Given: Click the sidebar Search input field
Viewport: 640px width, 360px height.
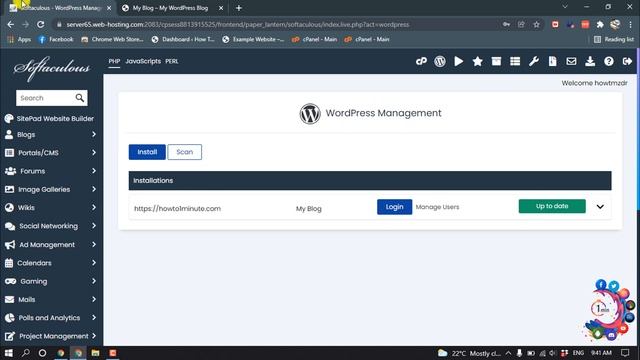Looking at the screenshot, I should pos(45,98).
